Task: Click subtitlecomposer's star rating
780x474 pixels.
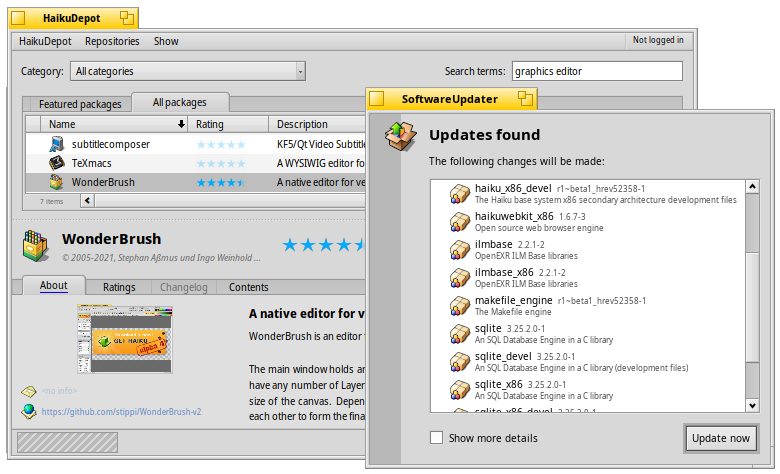Action: coord(221,145)
